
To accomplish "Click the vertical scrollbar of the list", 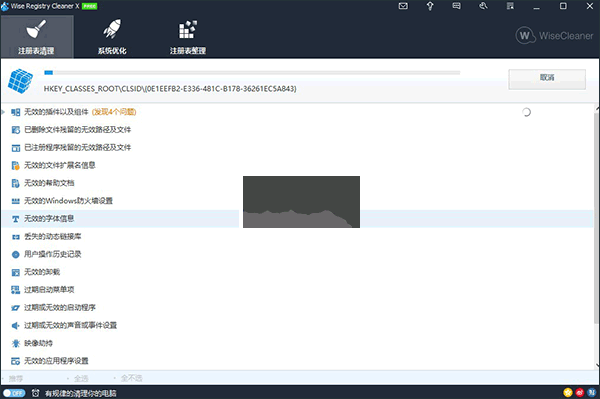I will (597, 218).
